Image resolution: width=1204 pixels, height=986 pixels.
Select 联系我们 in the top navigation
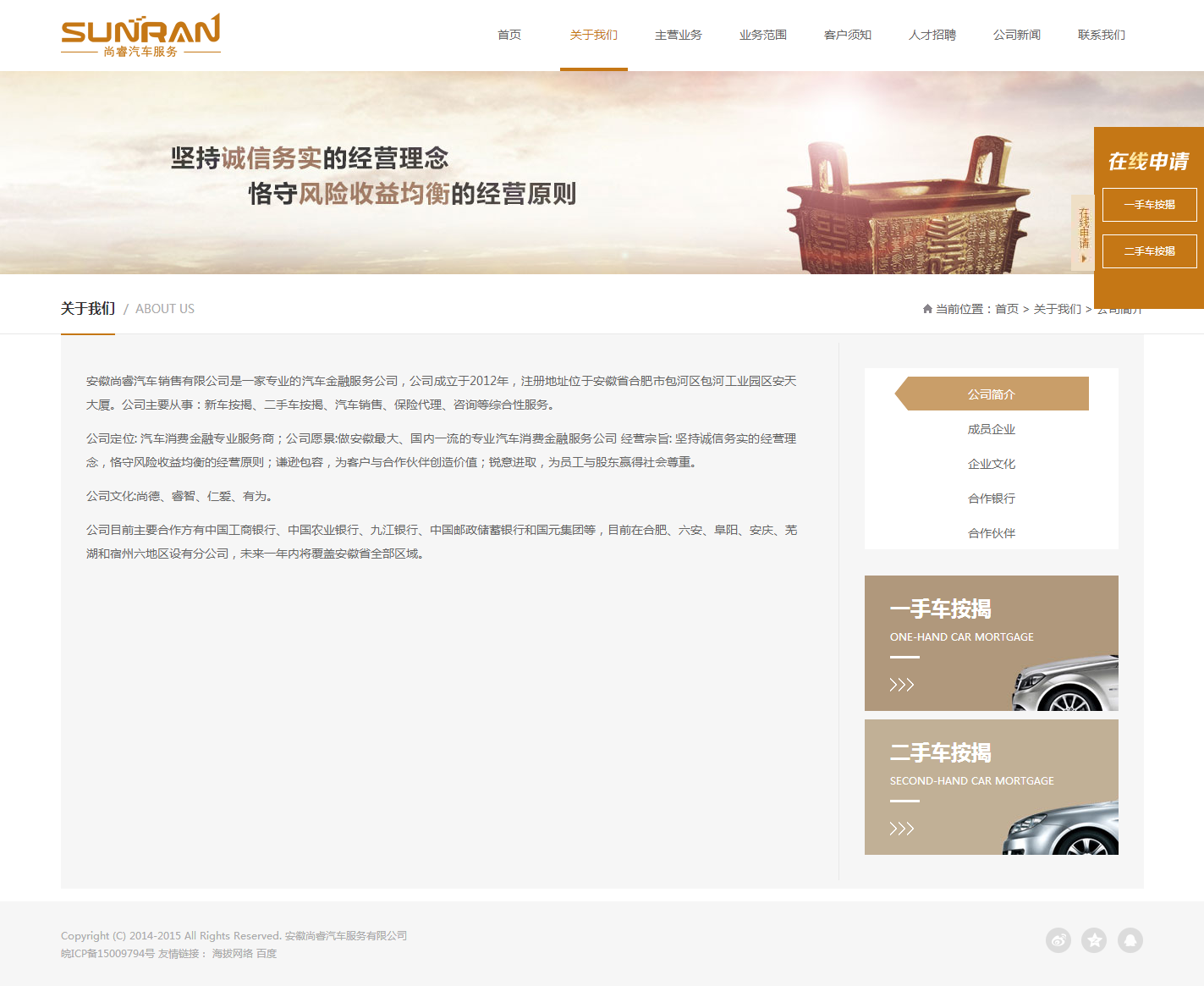tap(1101, 36)
